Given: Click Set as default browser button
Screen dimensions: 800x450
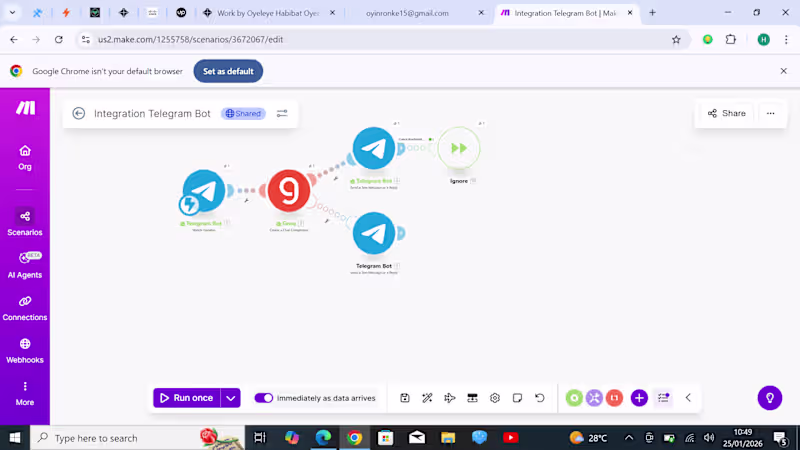Looking at the screenshot, I should coord(228,71).
